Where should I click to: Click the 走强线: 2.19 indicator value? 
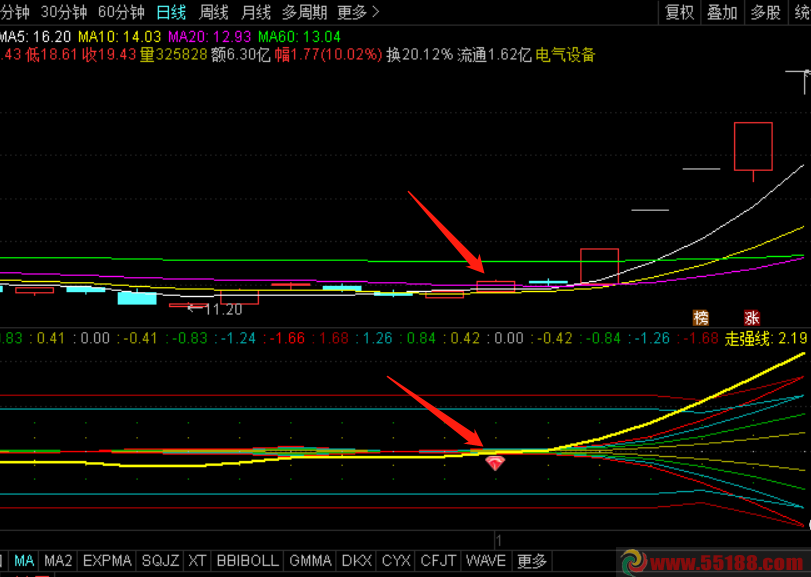(766, 339)
